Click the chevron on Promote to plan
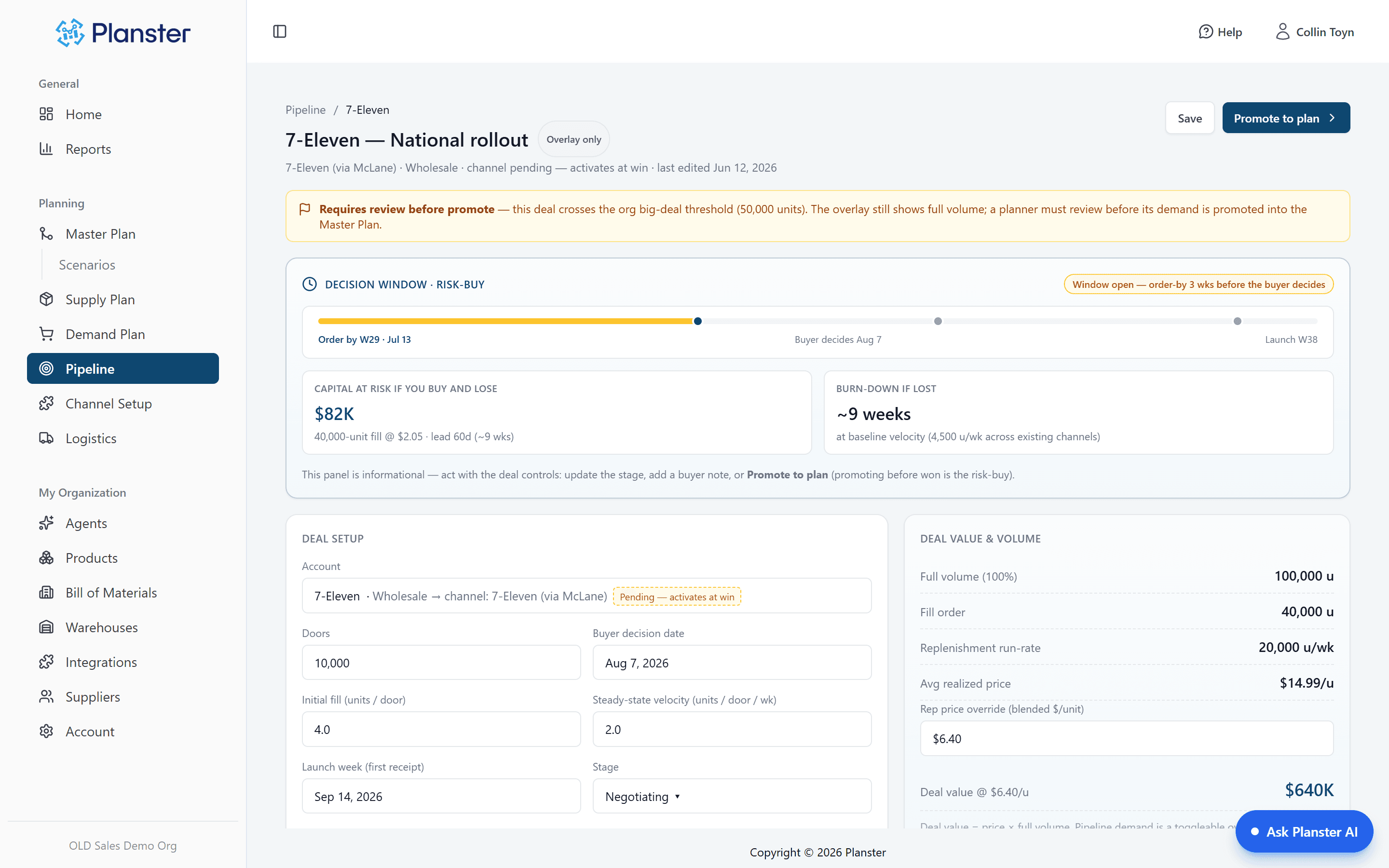 coord(1332,118)
